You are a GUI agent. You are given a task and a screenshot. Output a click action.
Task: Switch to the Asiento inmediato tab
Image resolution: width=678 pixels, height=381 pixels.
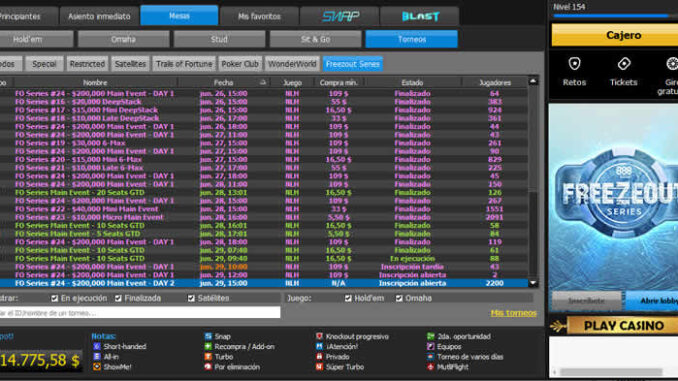click(99, 16)
